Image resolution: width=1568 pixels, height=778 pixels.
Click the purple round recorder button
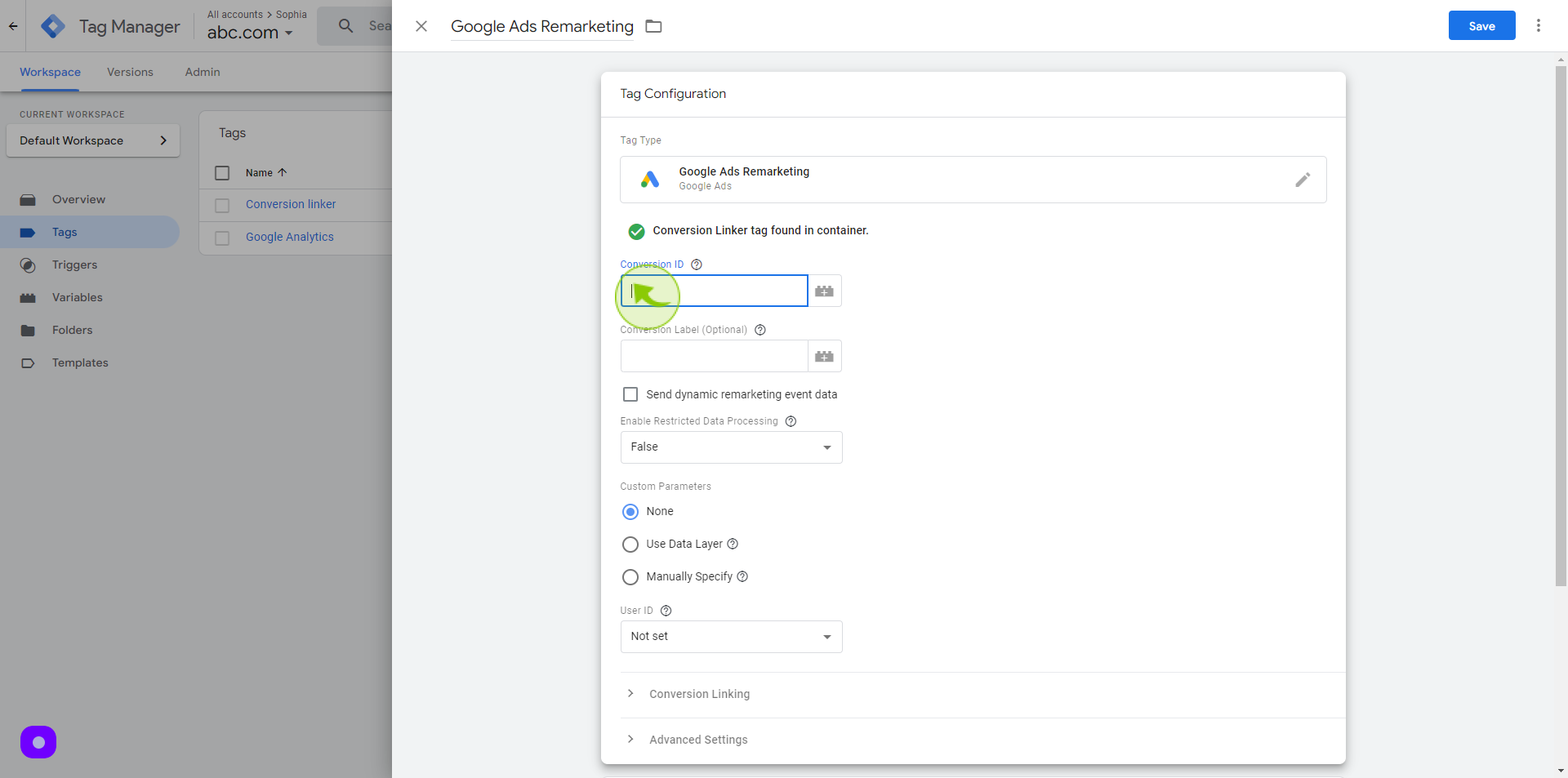point(38,742)
